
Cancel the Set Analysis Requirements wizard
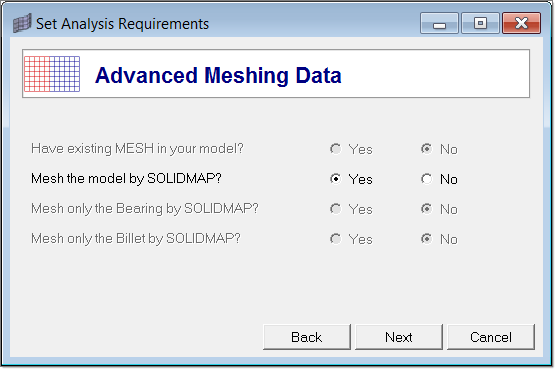pos(491,337)
